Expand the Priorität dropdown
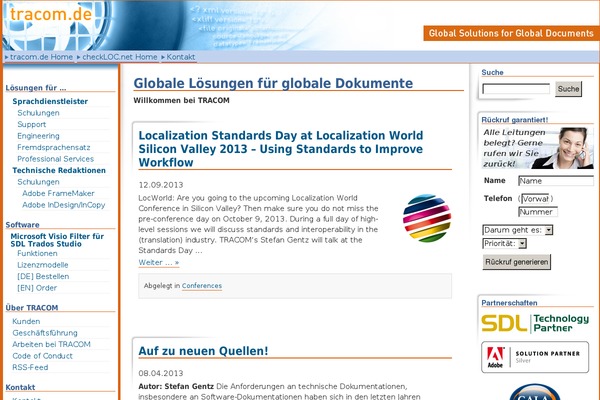This screenshot has height=400, width=600. pos(504,243)
